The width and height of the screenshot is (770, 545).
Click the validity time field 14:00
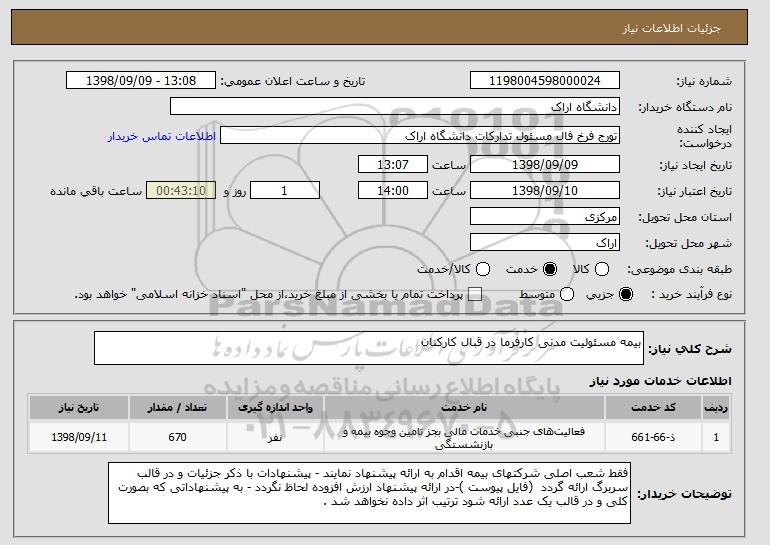[393, 191]
